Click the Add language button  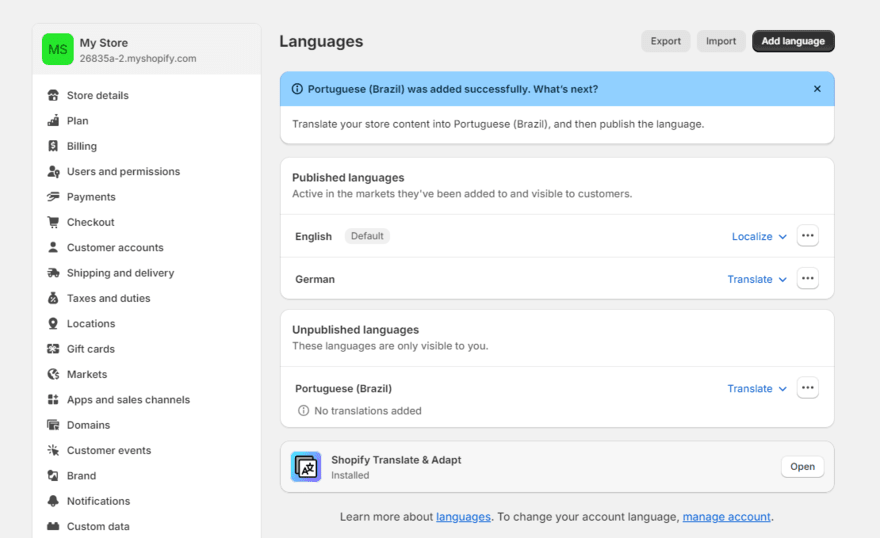(793, 41)
